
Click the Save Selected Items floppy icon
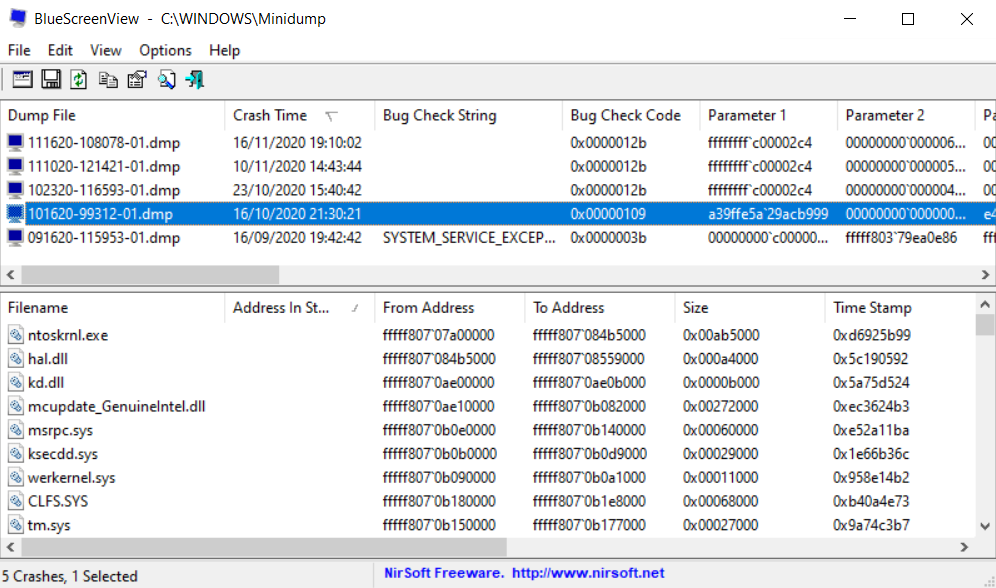pos(51,79)
